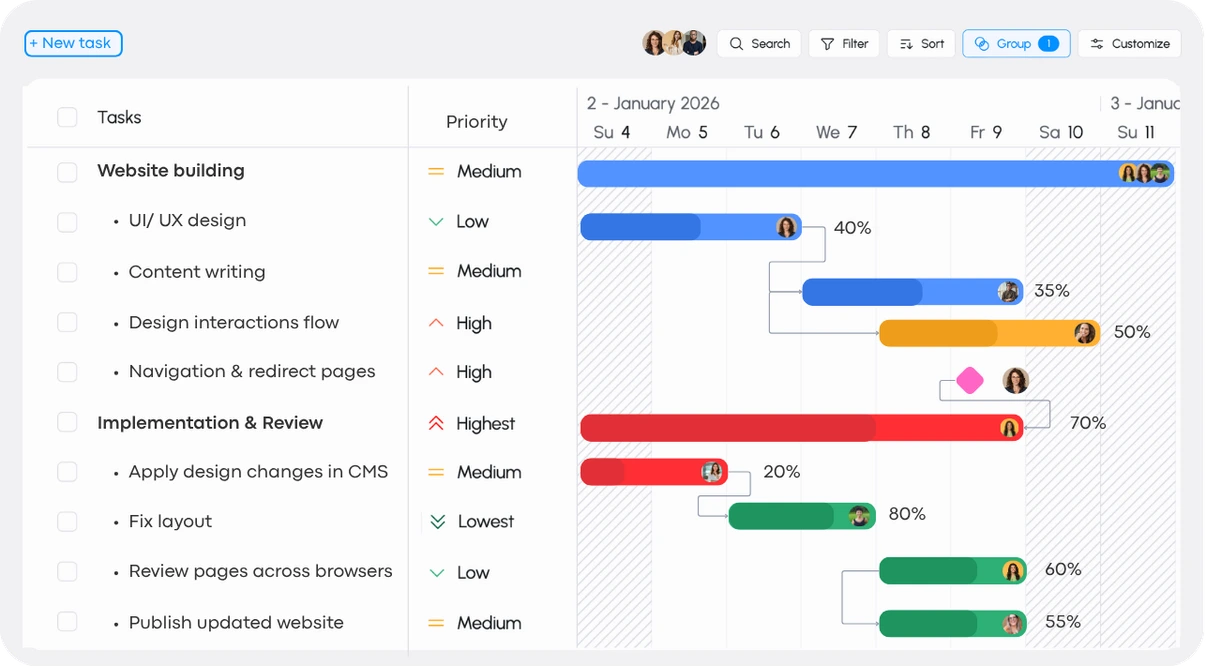Click the Medium priority icon for Content writing
The height and width of the screenshot is (668, 1206).
click(436, 271)
